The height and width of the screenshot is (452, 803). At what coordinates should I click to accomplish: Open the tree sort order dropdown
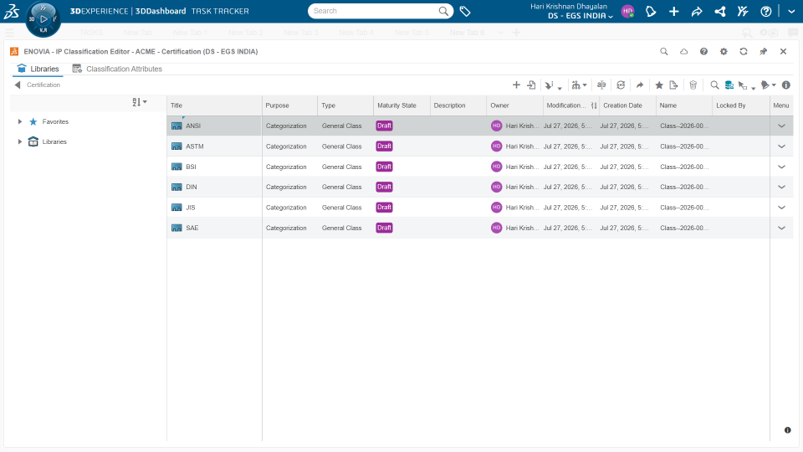click(x=139, y=102)
